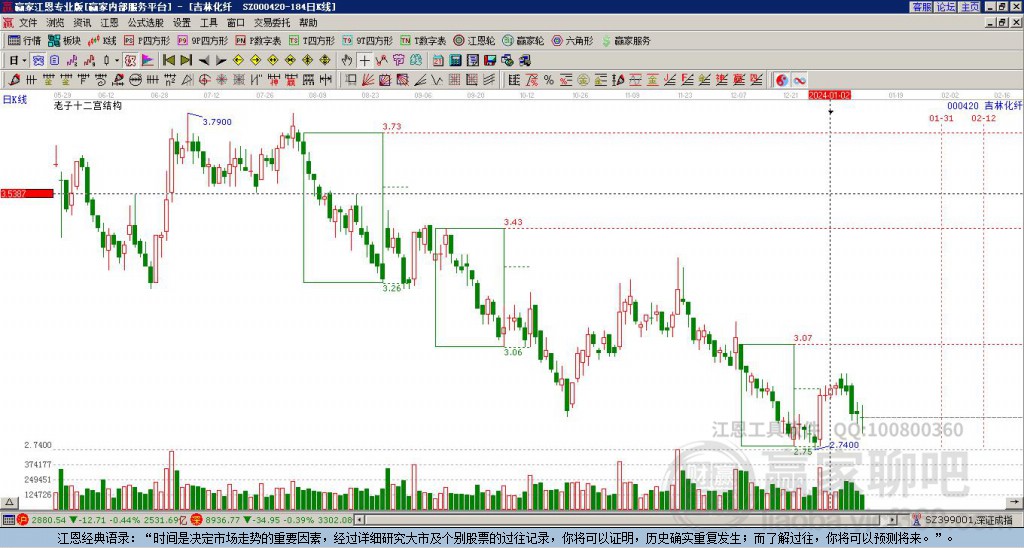Click the solid left triangle arrow
This screenshot has height=548, width=1024.
coord(204,60)
